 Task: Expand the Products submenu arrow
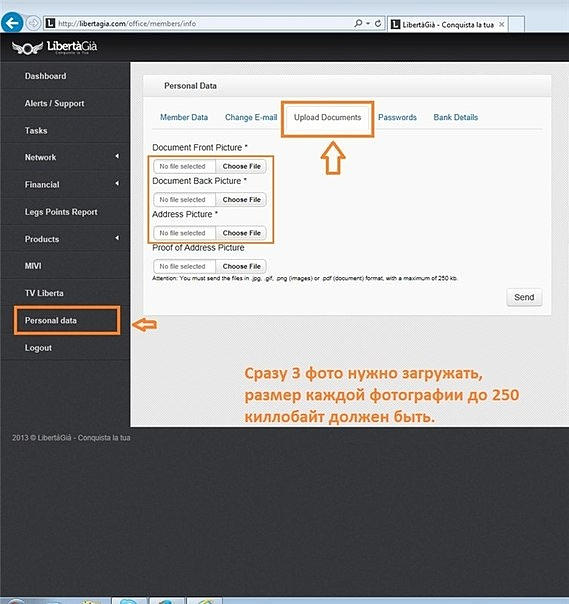click(x=117, y=238)
